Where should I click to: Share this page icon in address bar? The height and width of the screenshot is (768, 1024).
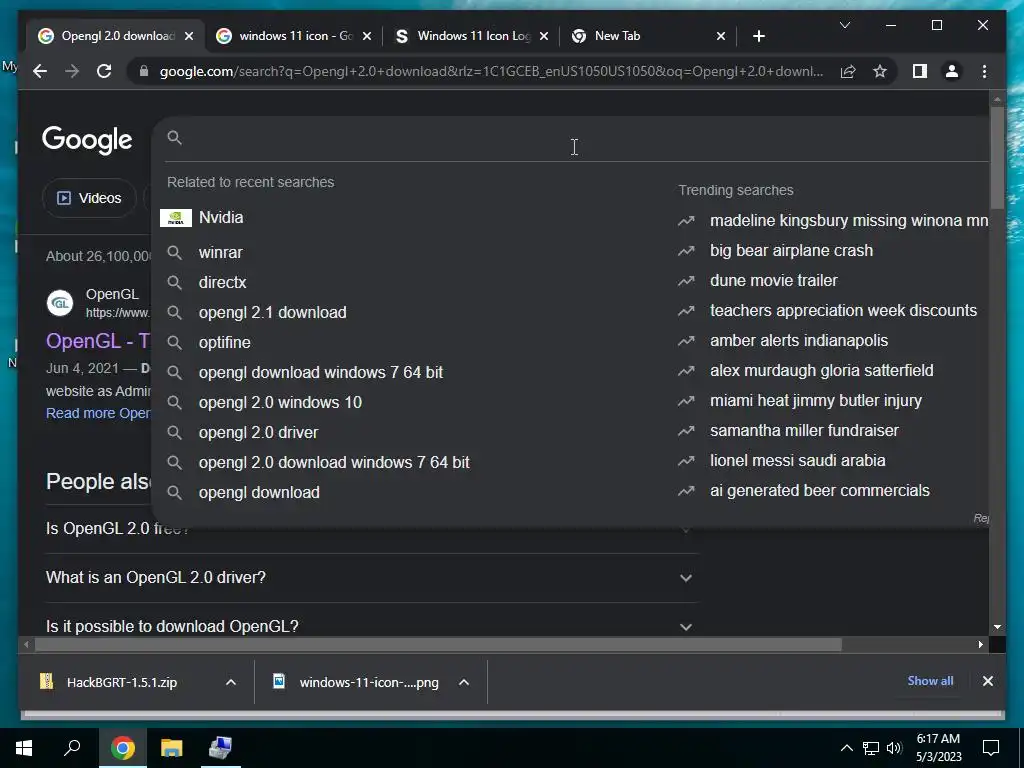848,71
